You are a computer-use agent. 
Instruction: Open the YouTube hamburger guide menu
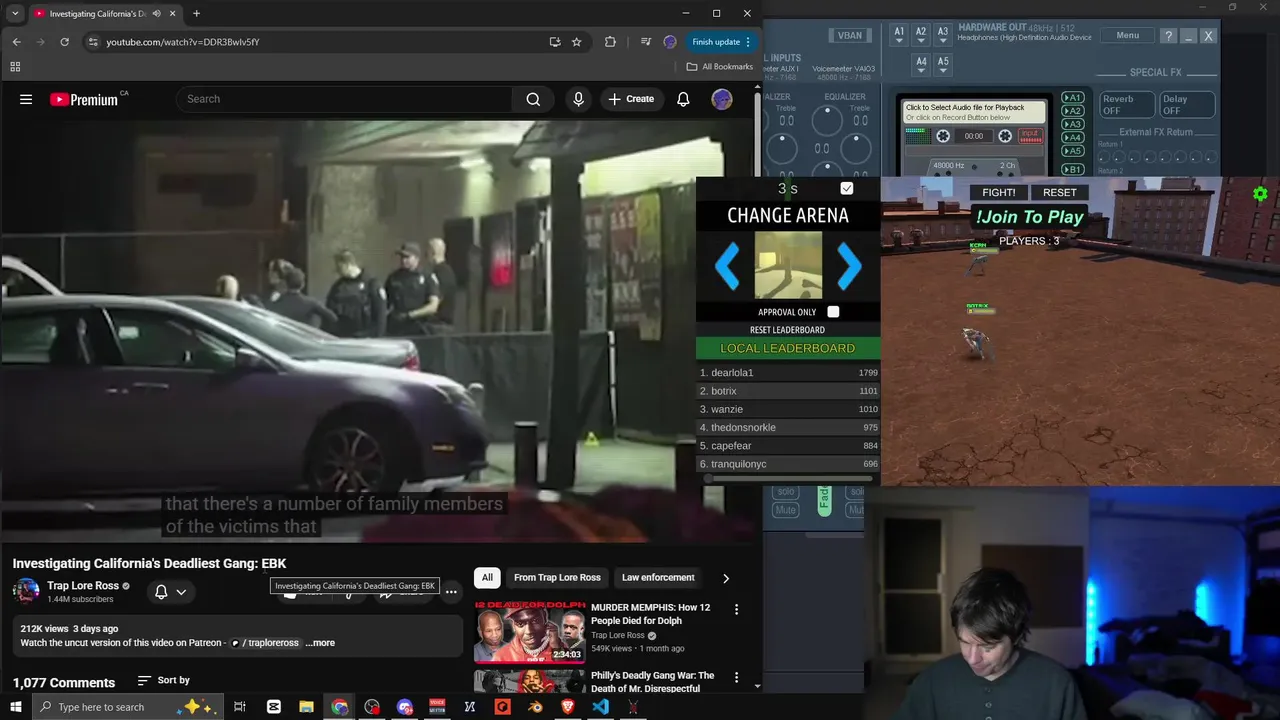pyautogui.click(x=26, y=99)
